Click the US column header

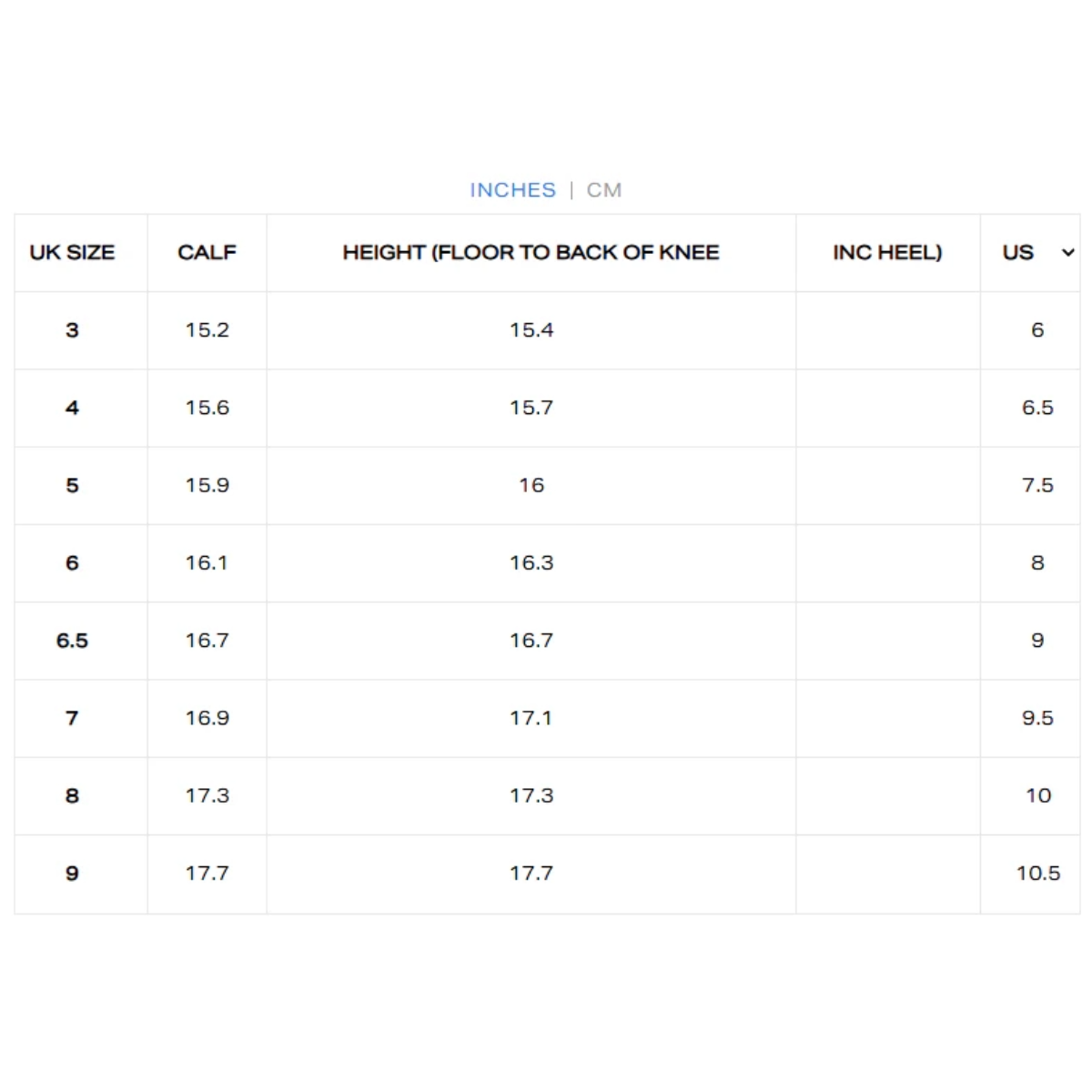(x=1018, y=253)
